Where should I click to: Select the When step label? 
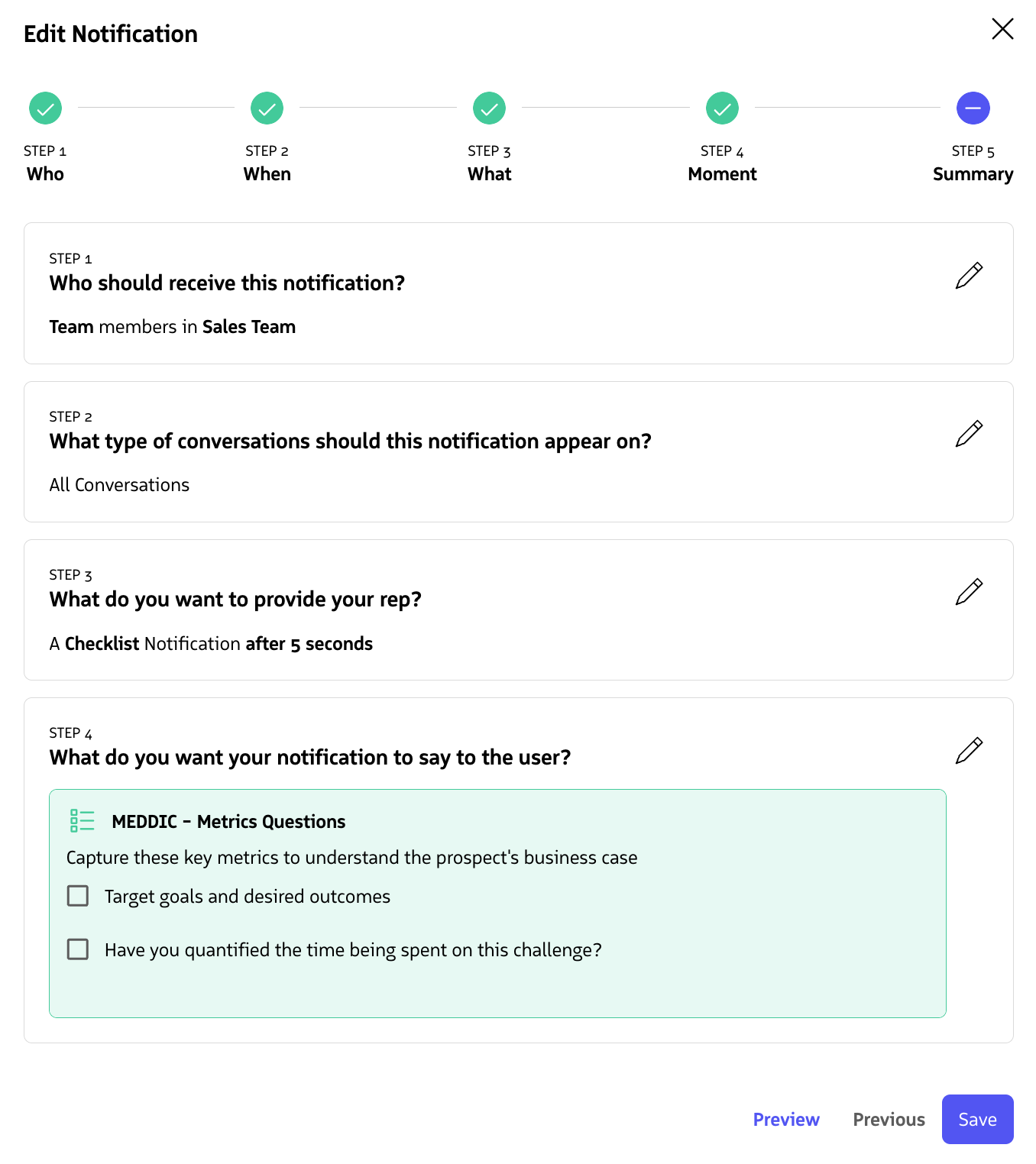[x=266, y=173]
